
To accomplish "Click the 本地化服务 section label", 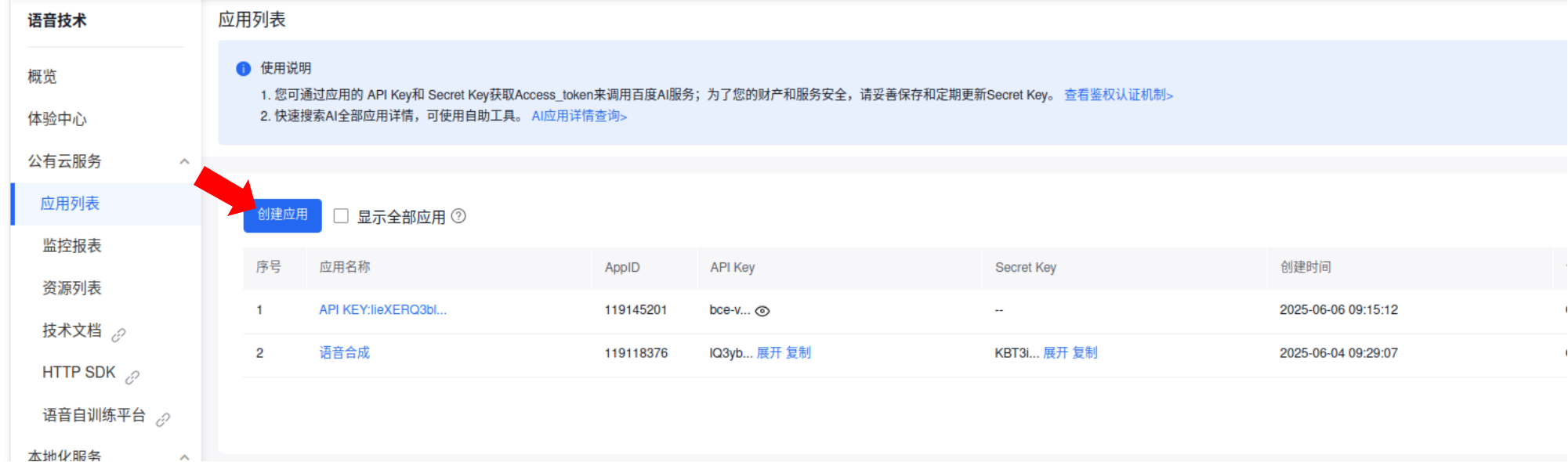I will click(x=65, y=455).
